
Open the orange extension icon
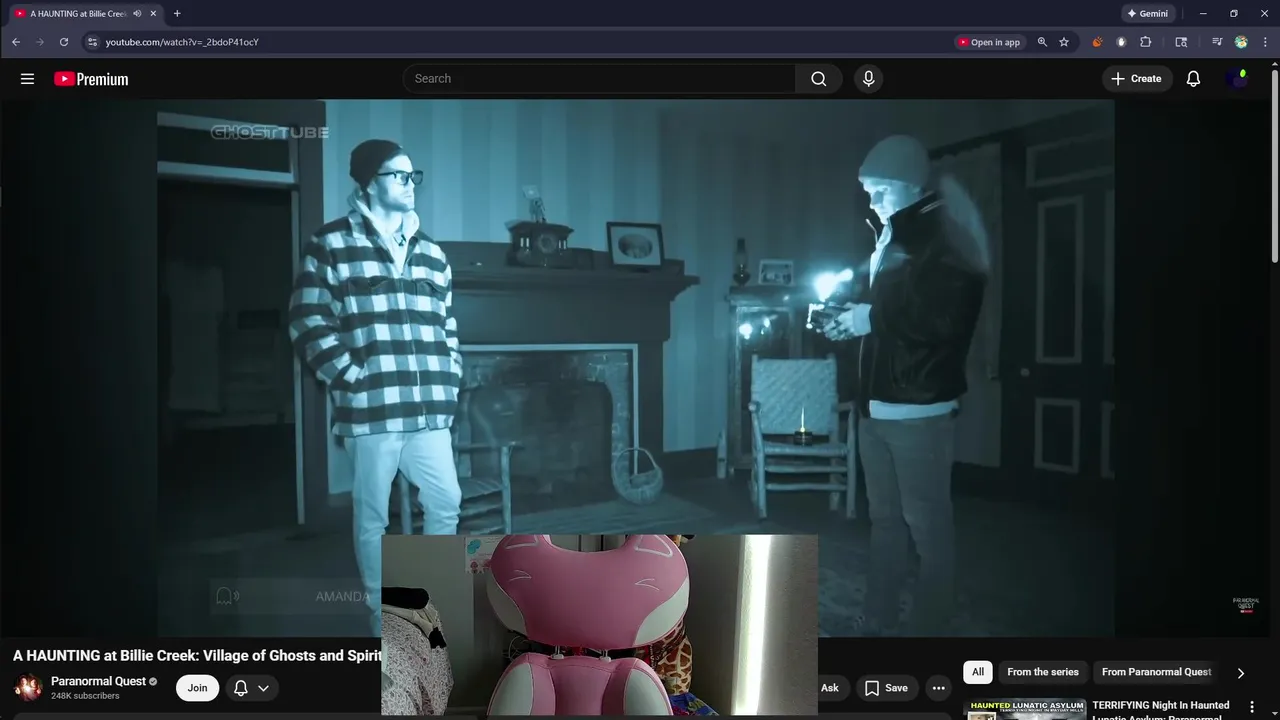tap(1097, 42)
